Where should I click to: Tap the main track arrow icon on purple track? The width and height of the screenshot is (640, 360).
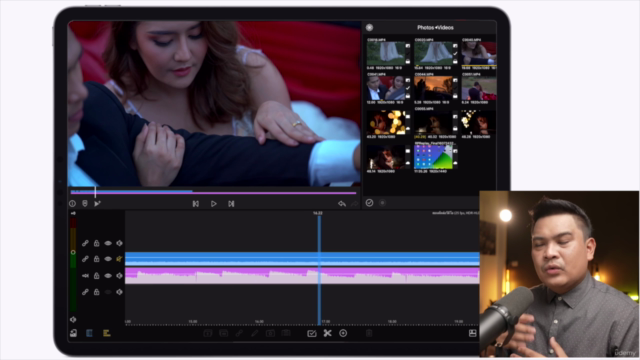85,276
